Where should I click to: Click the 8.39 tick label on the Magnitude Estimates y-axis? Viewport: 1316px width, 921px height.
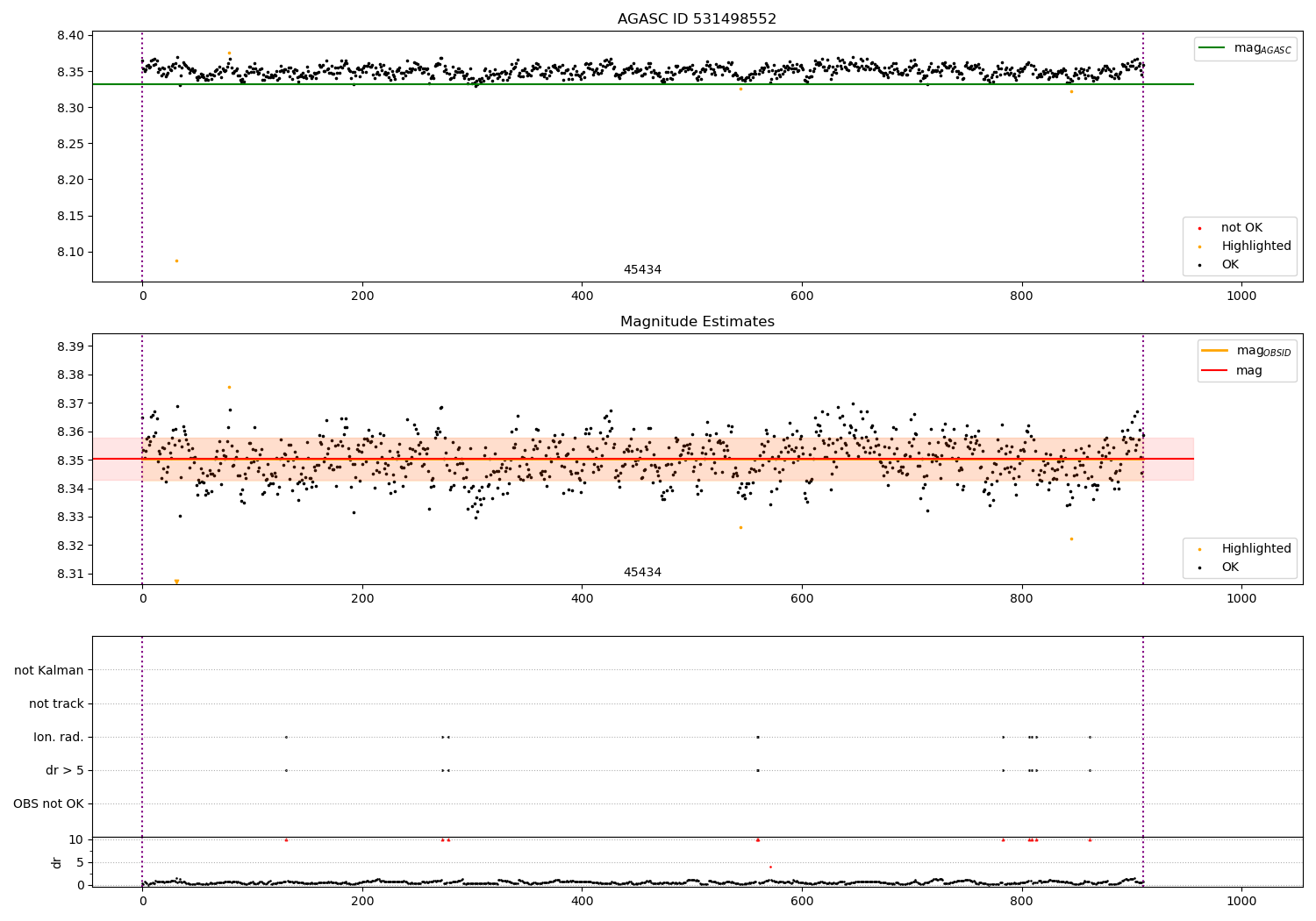pyautogui.click(x=71, y=346)
